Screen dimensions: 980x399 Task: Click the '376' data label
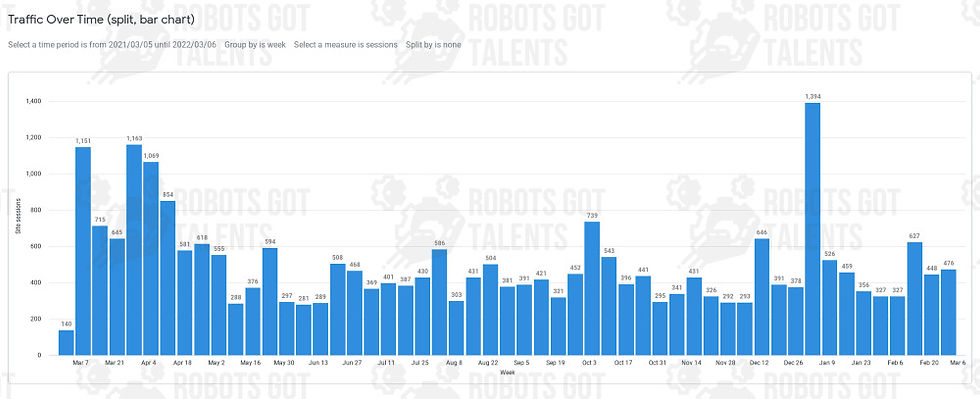252,281
